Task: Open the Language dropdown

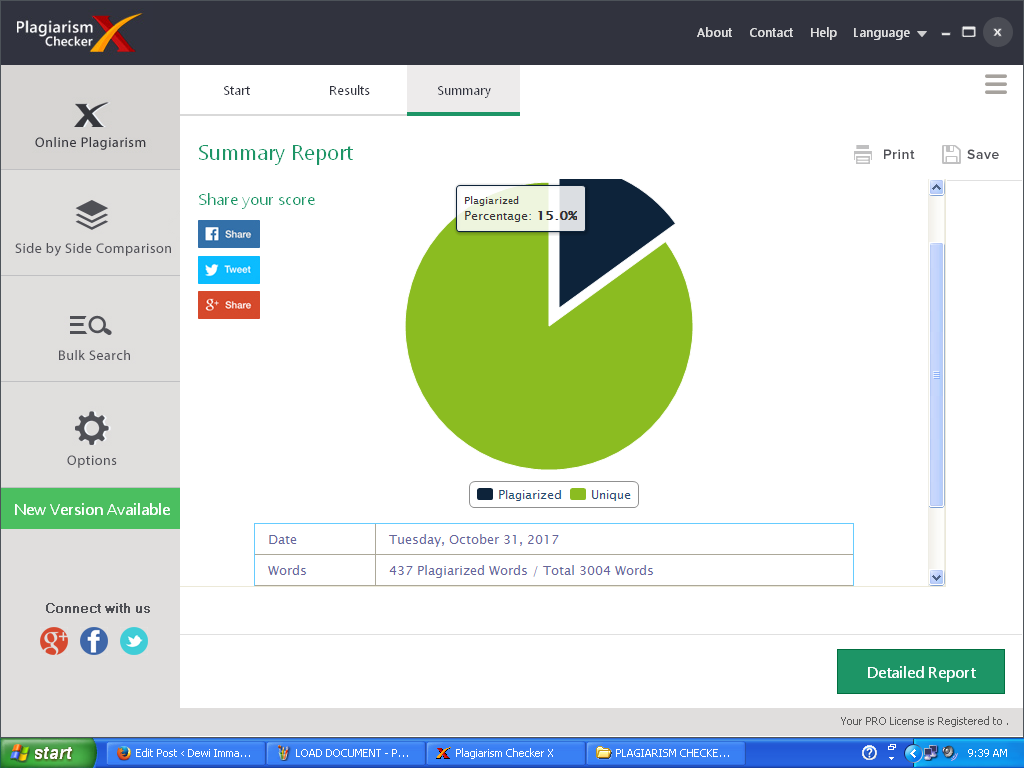Action: pos(888,32)
